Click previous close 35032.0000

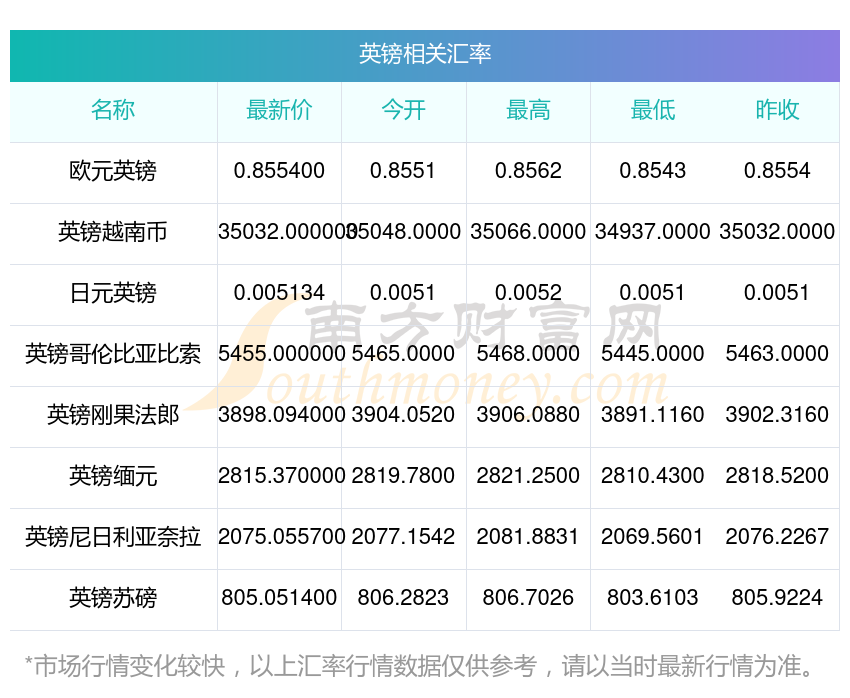click(777, 231)
